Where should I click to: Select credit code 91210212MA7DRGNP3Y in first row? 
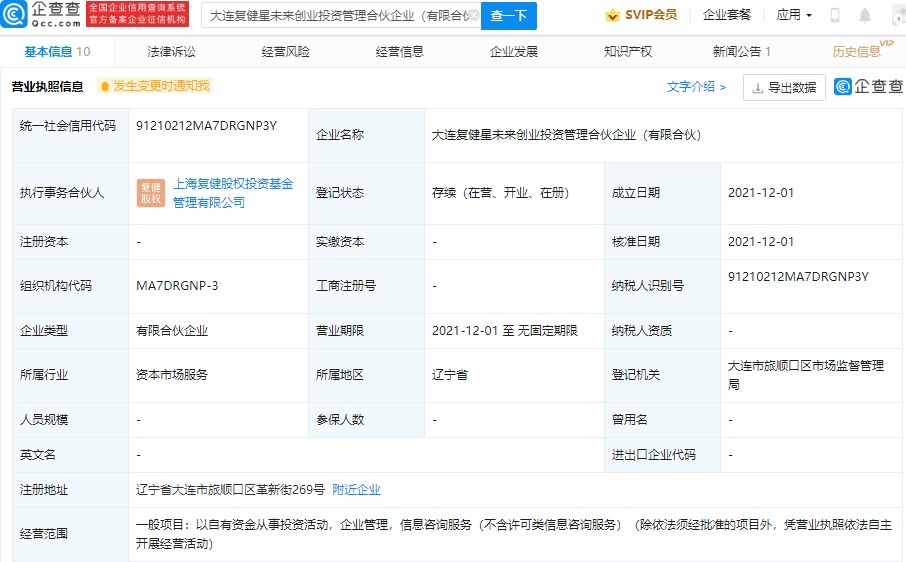click(206, 126)
